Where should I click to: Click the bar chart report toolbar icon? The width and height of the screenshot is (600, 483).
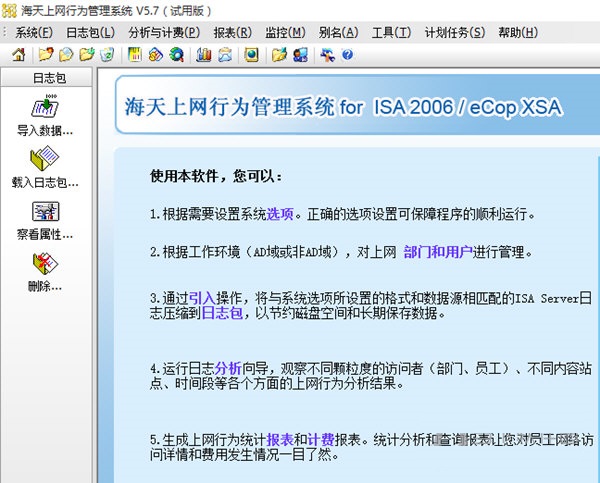(x=204, y=55)
